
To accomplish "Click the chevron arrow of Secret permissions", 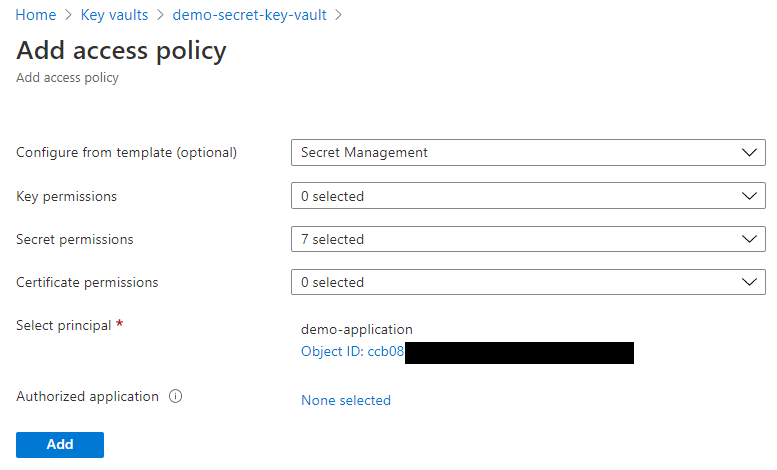I will [x=750, y=239].
